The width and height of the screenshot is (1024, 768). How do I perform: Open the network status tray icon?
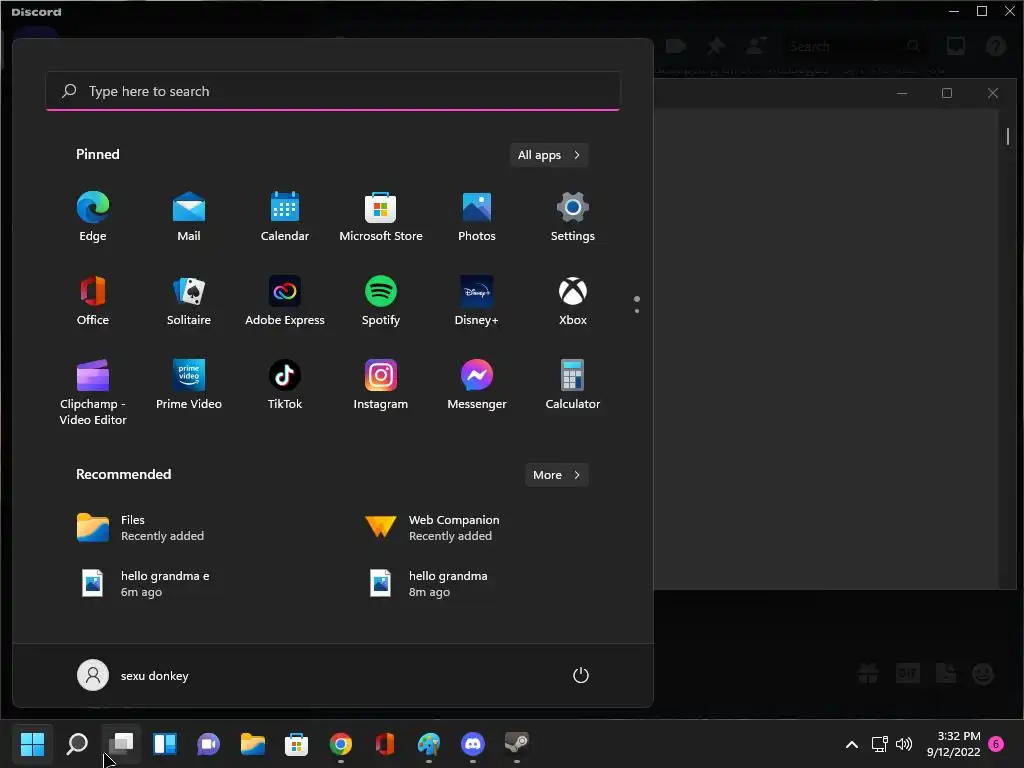(880, 744)
